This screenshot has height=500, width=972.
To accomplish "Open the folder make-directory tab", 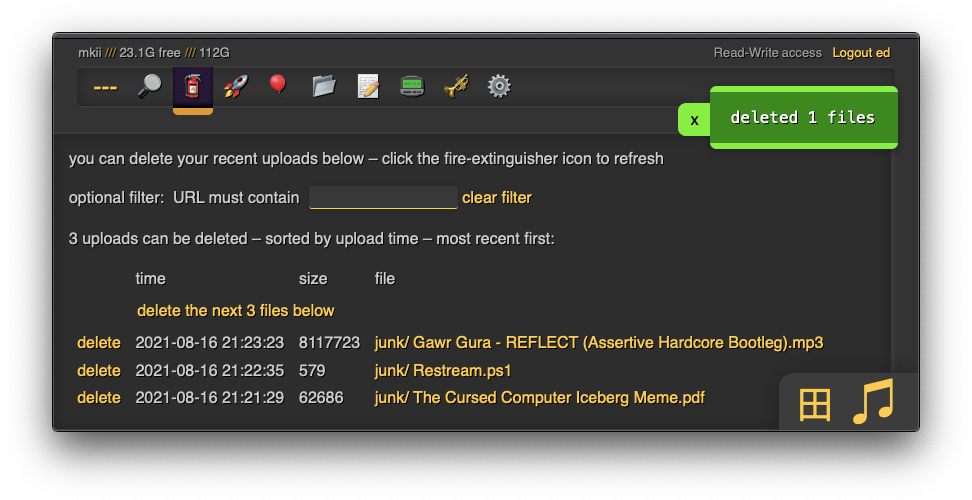I will tap(324, 87).
